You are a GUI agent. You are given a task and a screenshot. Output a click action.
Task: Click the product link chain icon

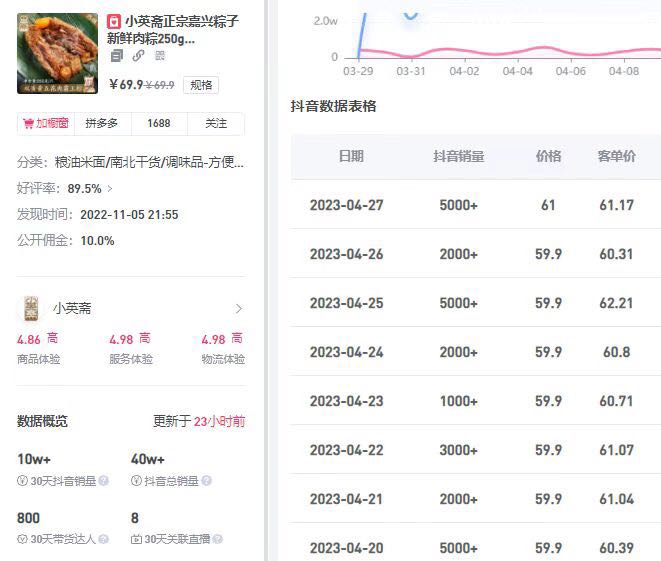[138, 56]
